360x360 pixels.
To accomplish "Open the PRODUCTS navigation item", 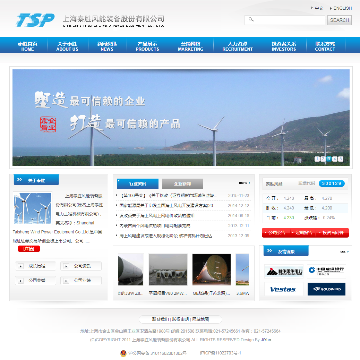I will (147, 46).
